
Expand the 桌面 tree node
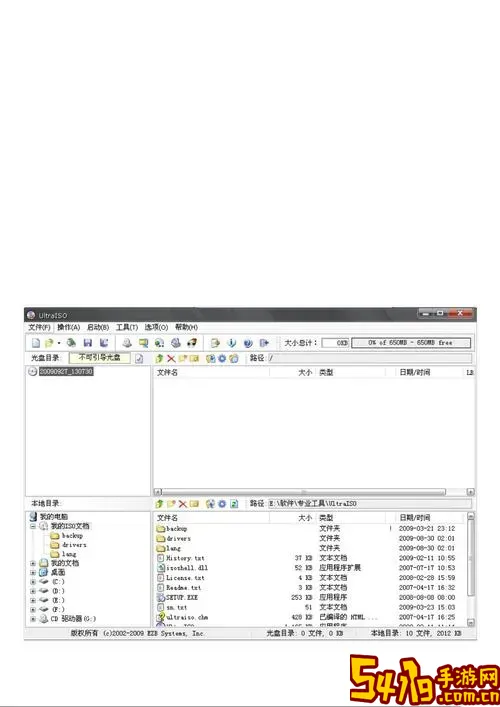point(33,573)
